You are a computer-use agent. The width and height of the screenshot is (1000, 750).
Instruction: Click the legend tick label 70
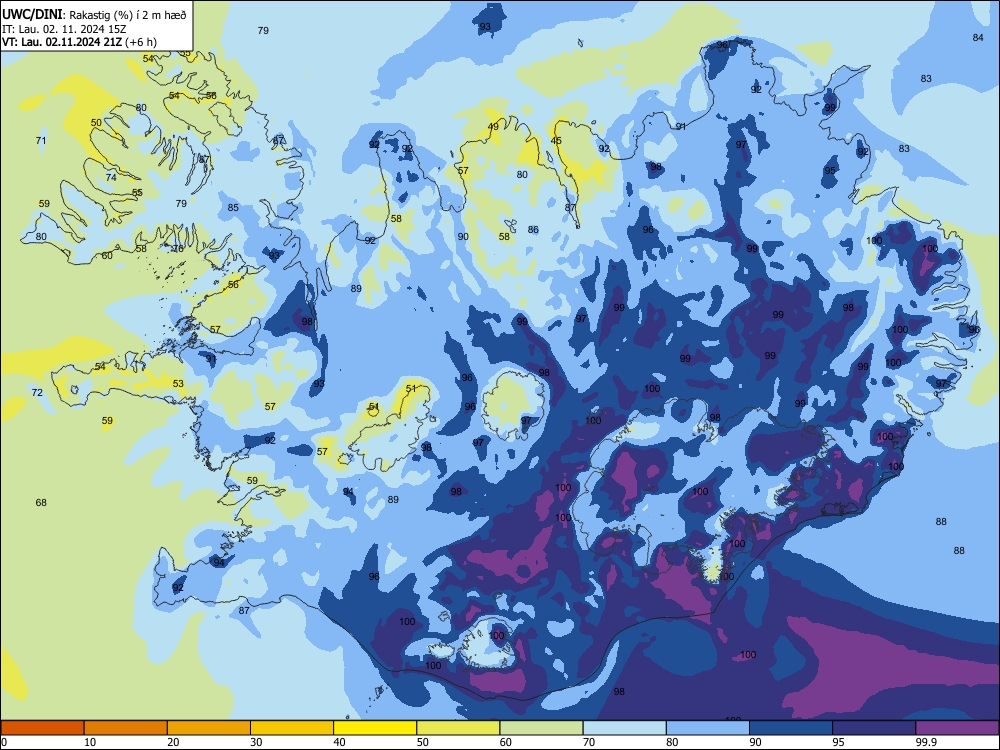click(x=589, y=742)
